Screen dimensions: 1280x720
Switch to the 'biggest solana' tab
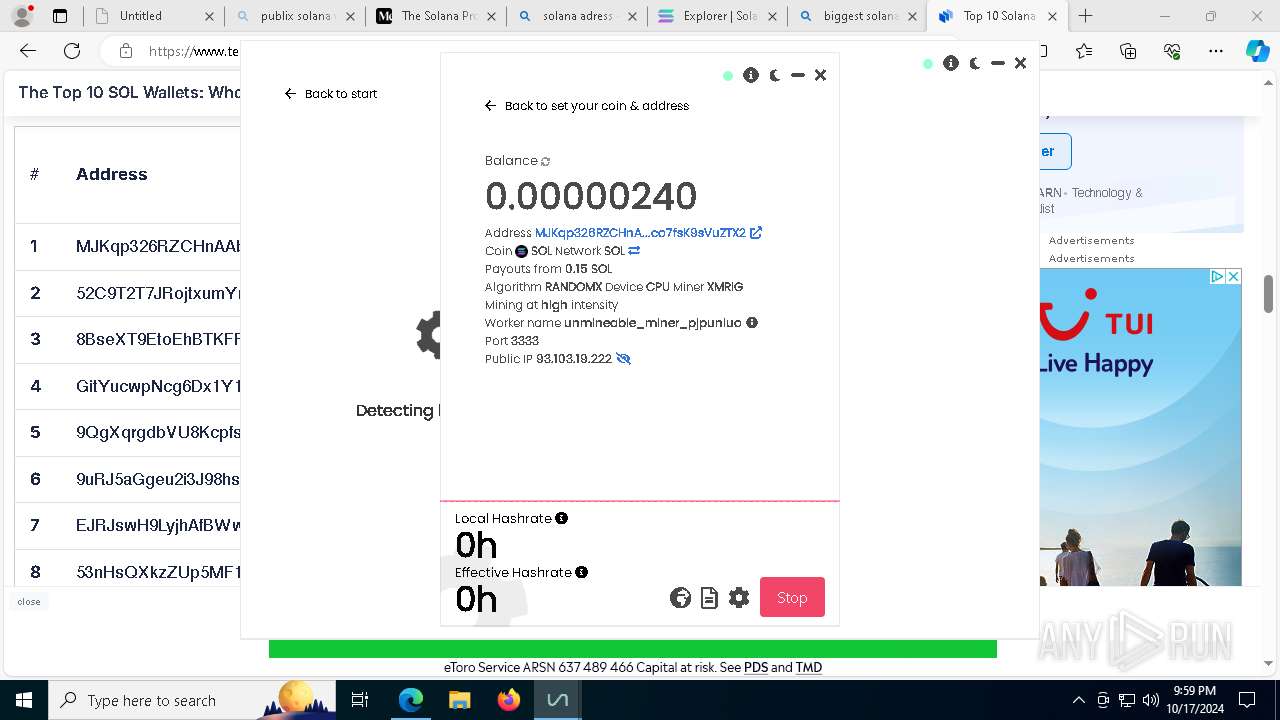click(x=855, y=16)
